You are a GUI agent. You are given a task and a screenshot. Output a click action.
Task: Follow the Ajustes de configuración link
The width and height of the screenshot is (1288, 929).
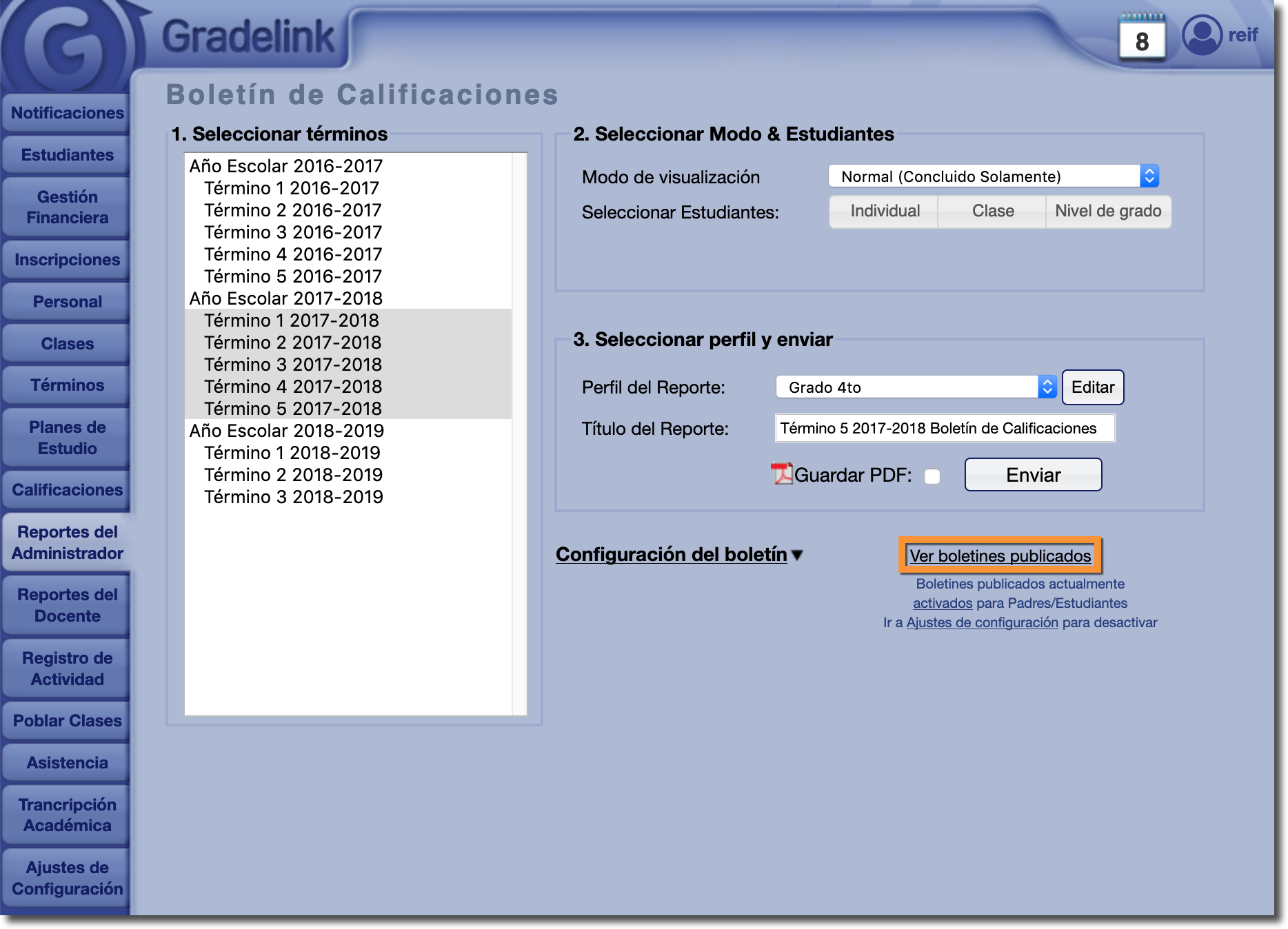(982, 622)
